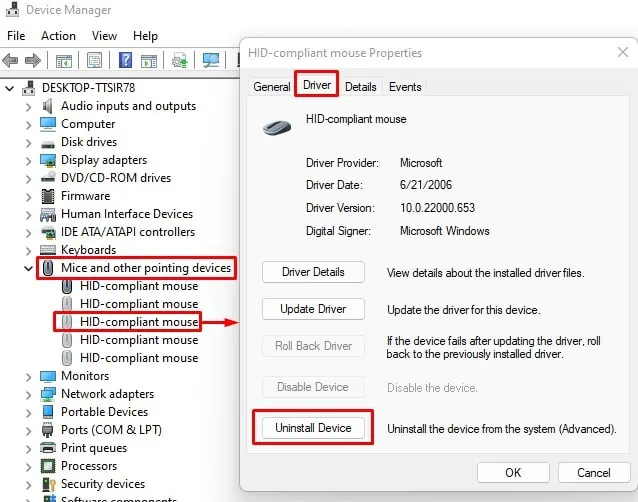Click the driver version 10.0.22000.653 text
Image resolution: width=638 pixels, height=502 pixels.
437,208
